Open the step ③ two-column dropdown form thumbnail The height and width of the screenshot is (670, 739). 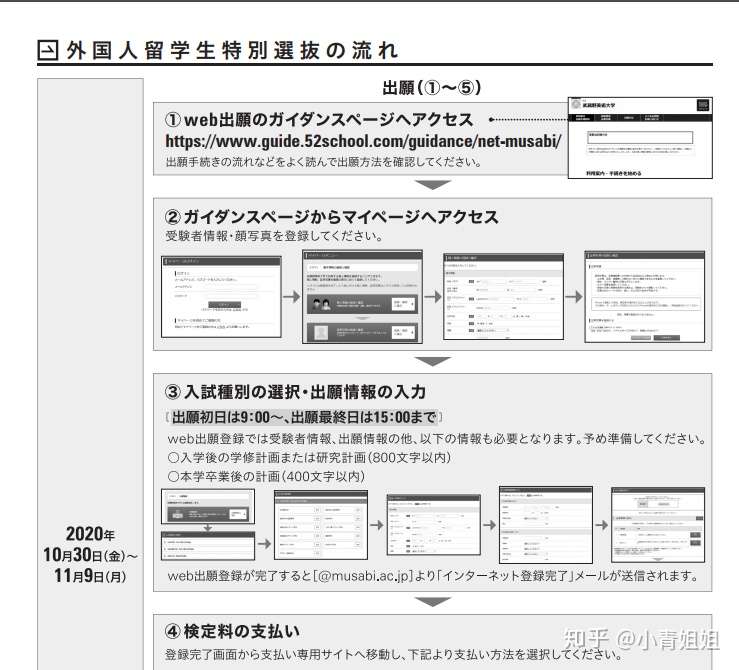click(321, 525)
